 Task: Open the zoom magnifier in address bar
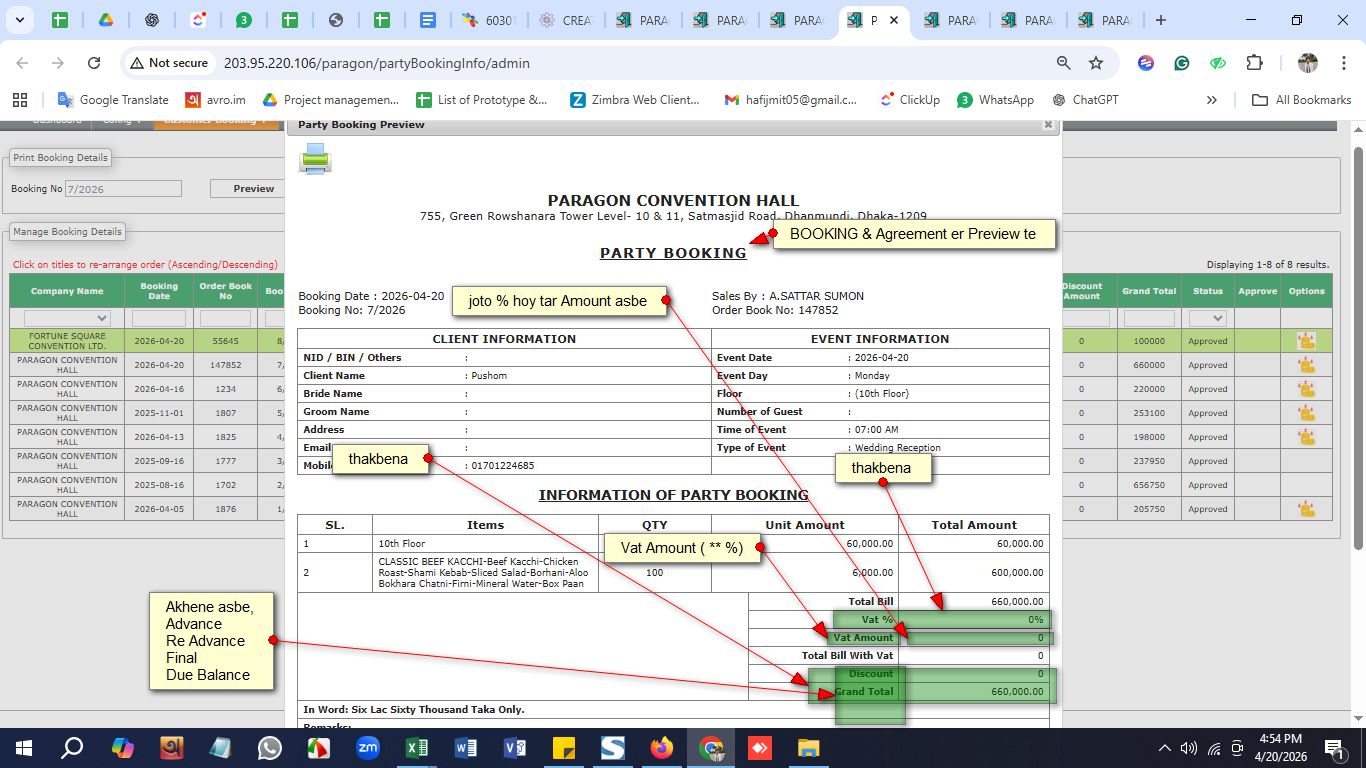[x=1064, y=63]
